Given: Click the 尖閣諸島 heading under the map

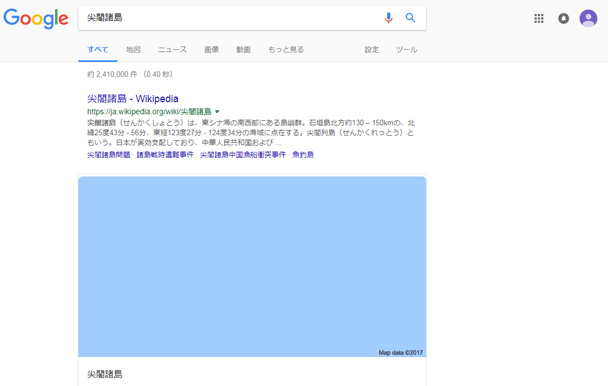Looking at the screenshot, I should click(x=105, y=374).
